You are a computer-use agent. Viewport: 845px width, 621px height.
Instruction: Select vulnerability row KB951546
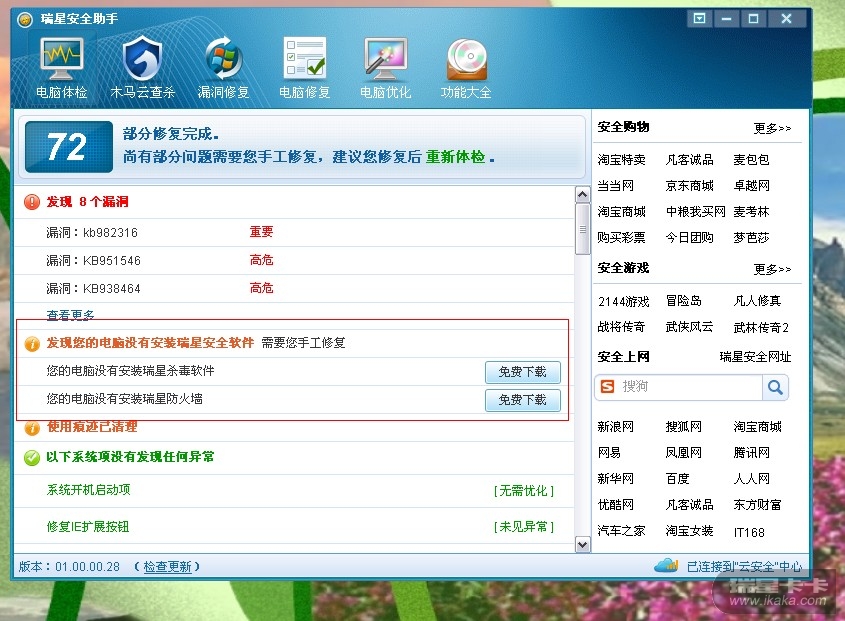pyautogui.click(x=294, y=261)
